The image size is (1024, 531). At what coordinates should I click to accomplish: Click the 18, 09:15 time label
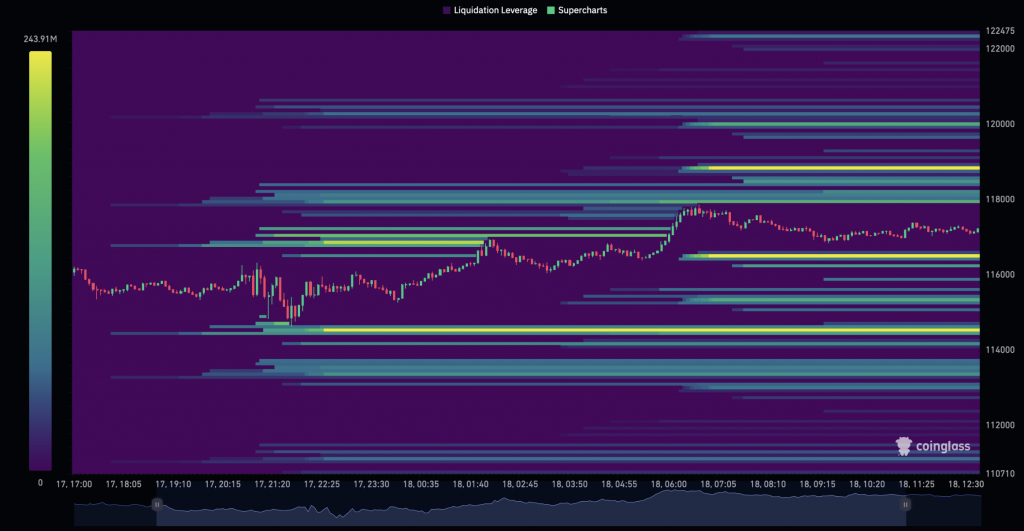[818, 484]
